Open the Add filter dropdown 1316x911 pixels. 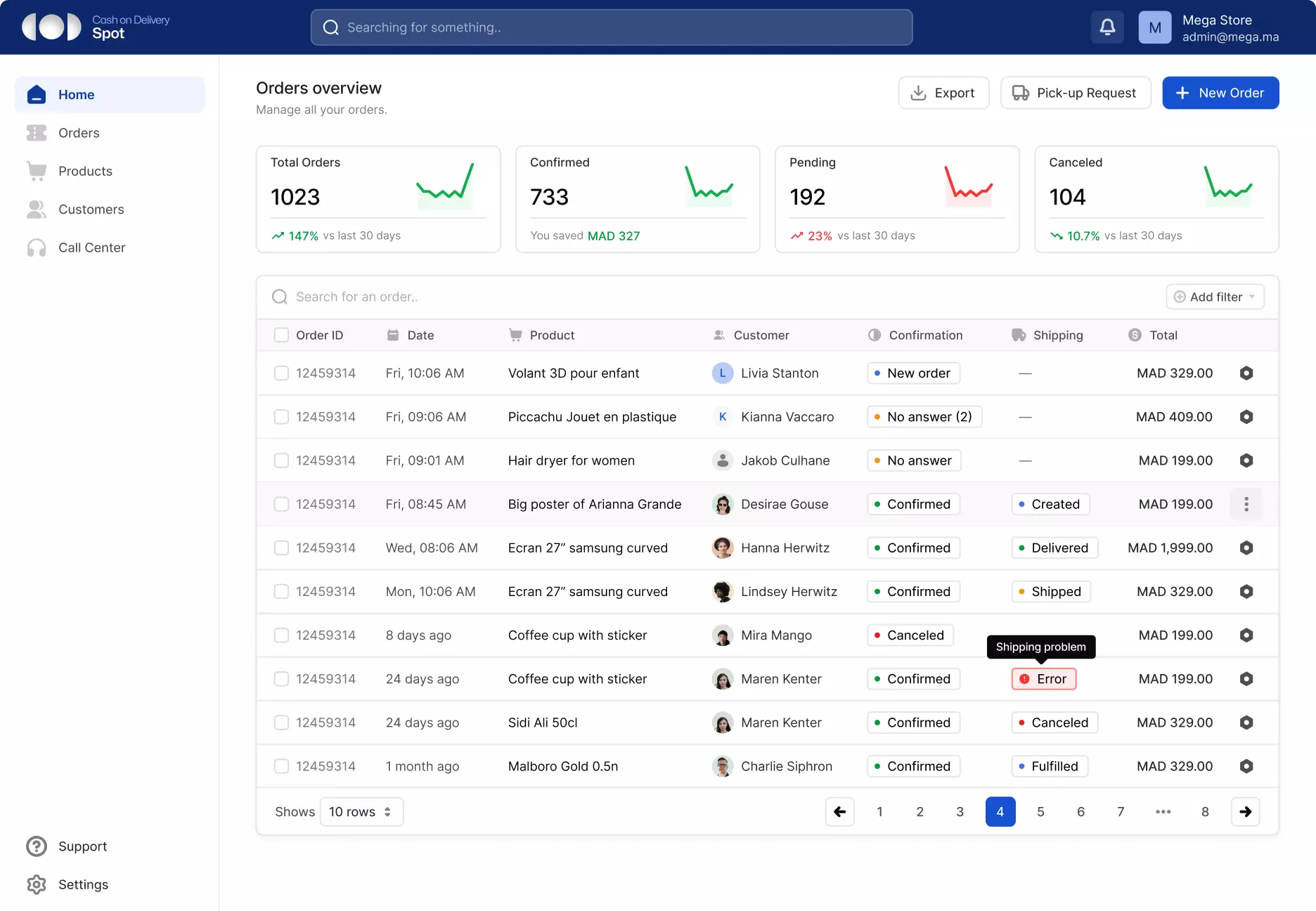click(1214, 297)
